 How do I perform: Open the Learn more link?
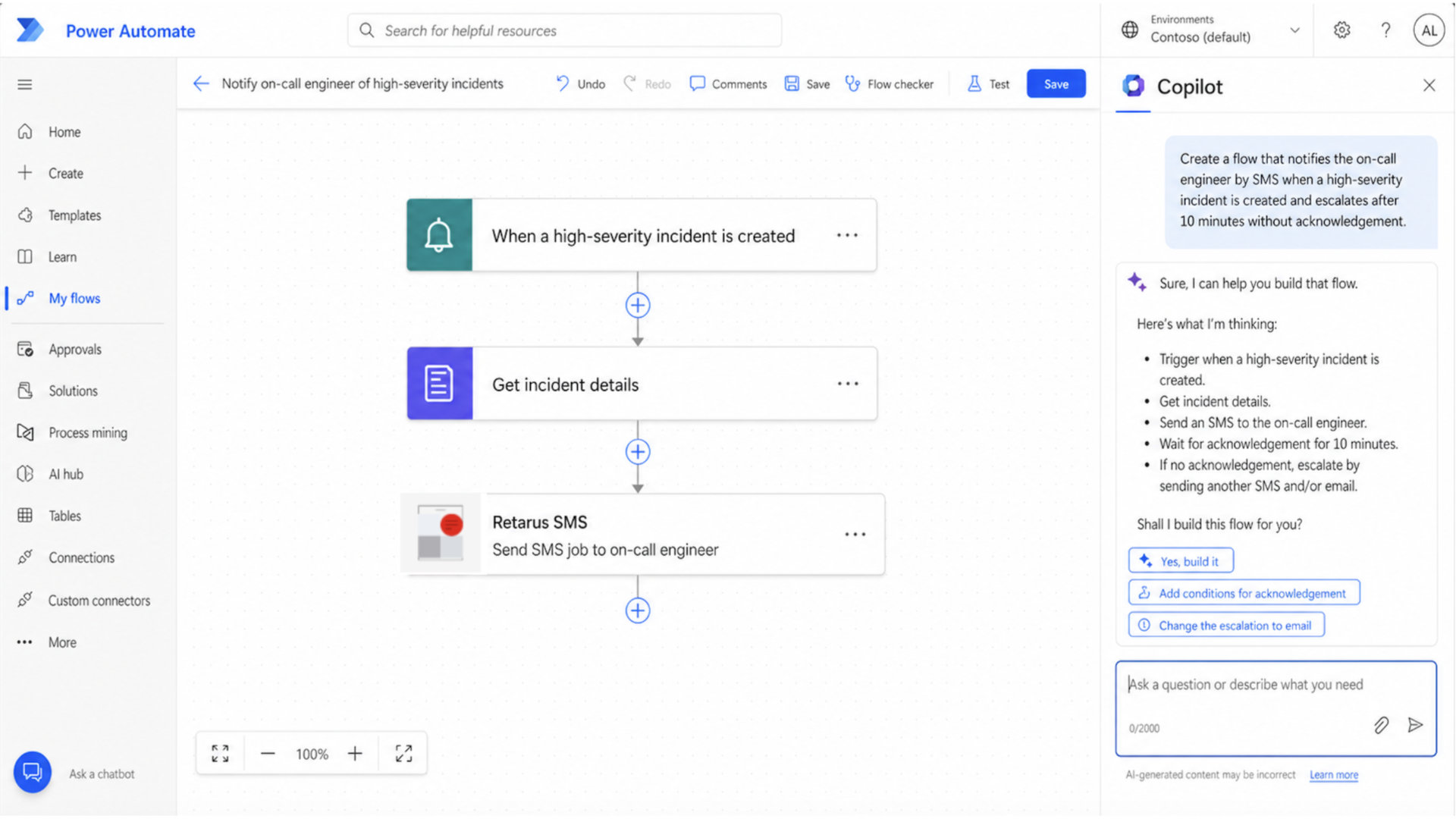click(x=1333, y=775)
